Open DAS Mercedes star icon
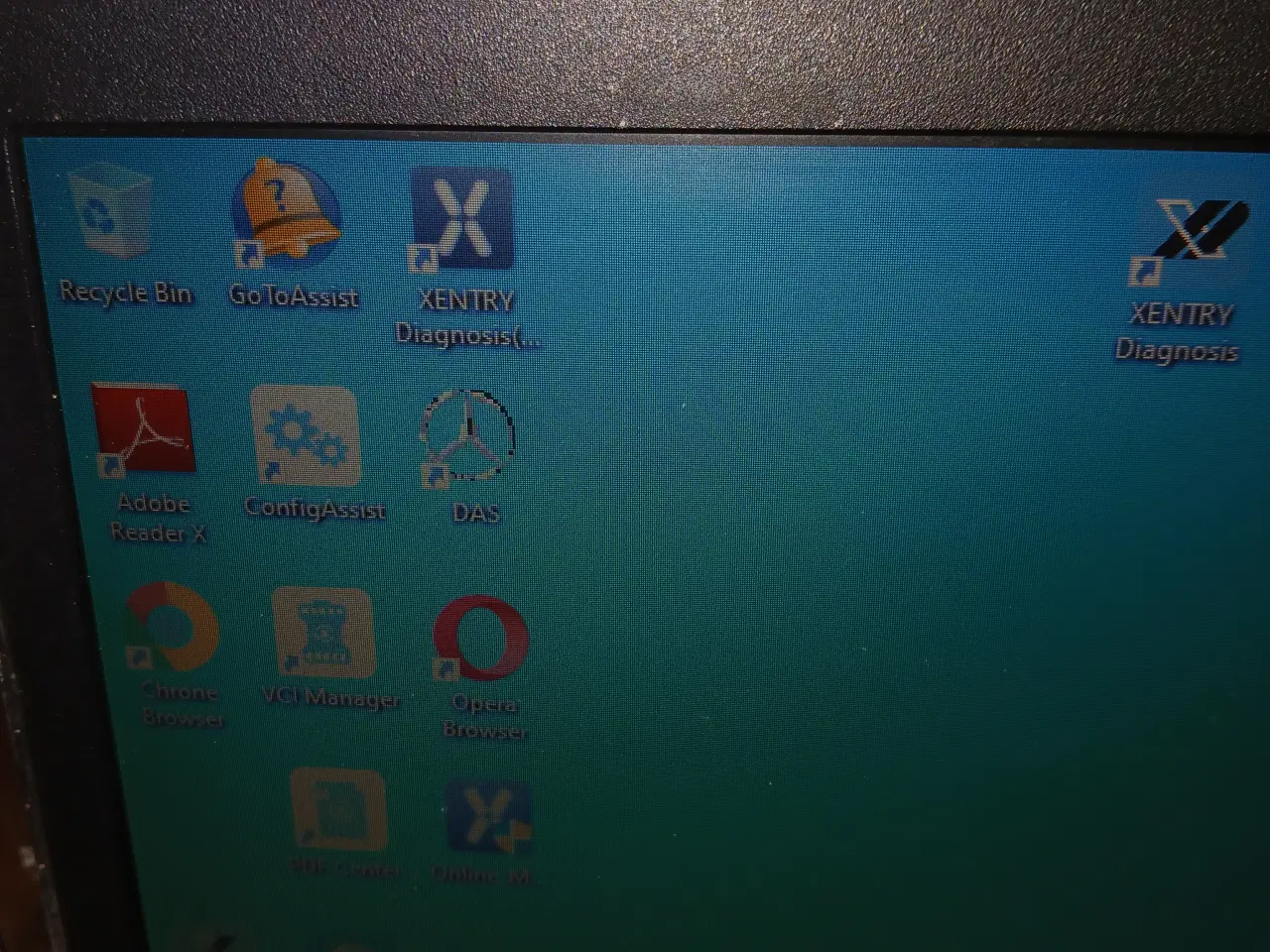The height and width of the screenshot is (952, 1270). tap(468, 435)
